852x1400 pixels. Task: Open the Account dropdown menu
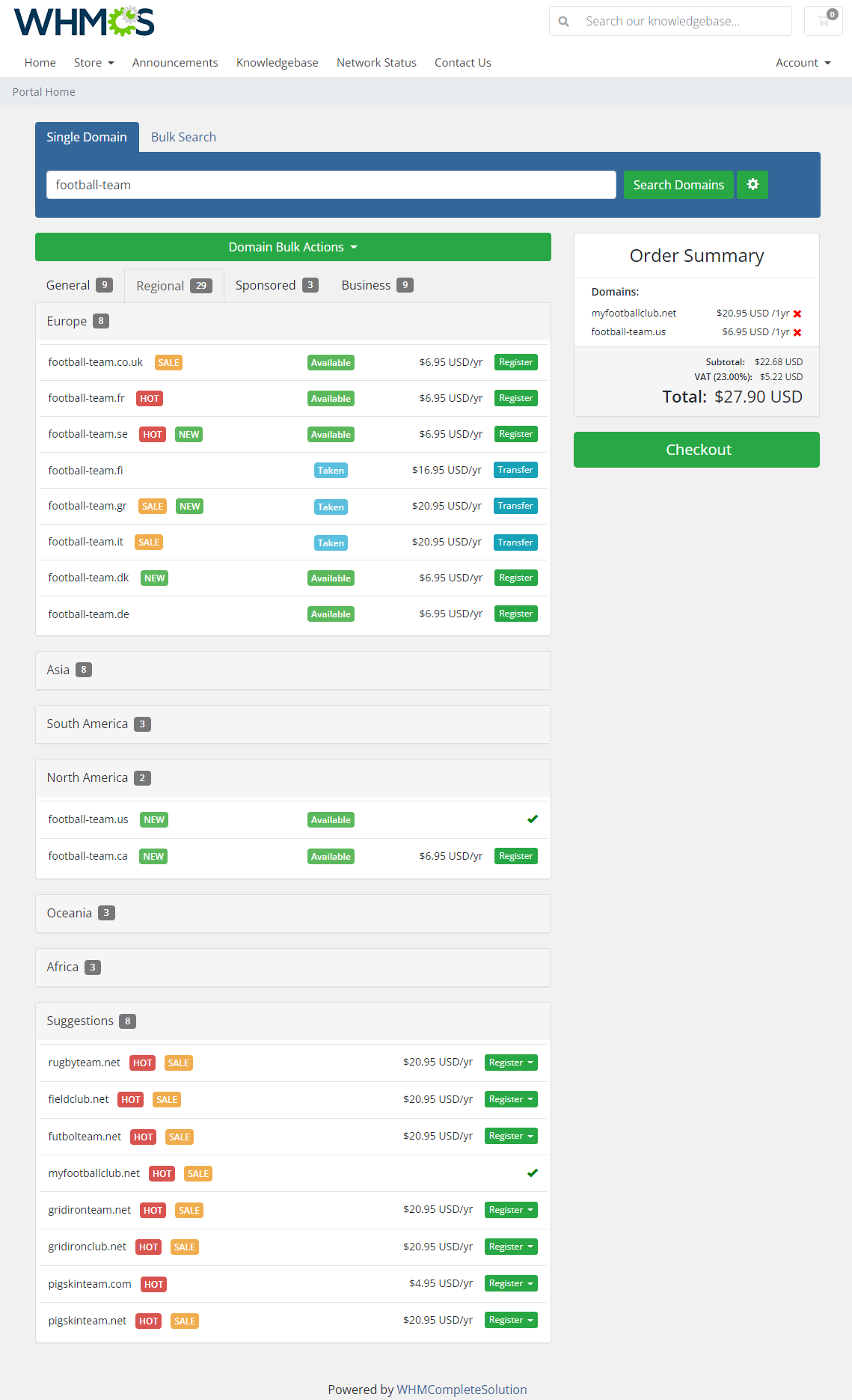click(803, 63)
